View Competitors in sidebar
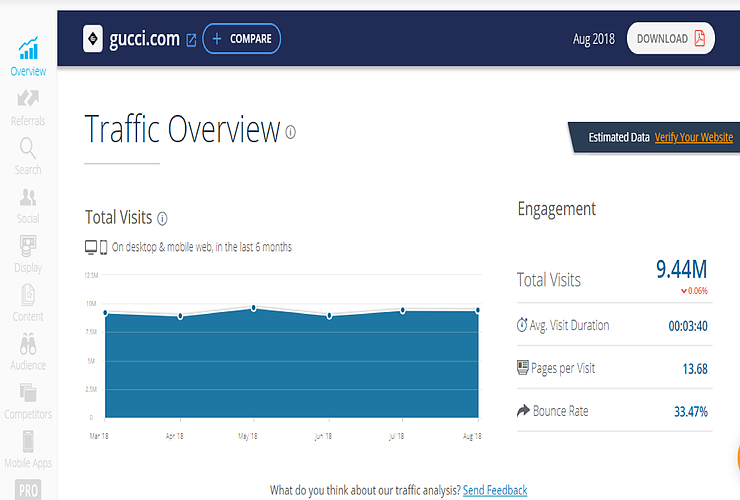The image size is (740, 500). 28,399
